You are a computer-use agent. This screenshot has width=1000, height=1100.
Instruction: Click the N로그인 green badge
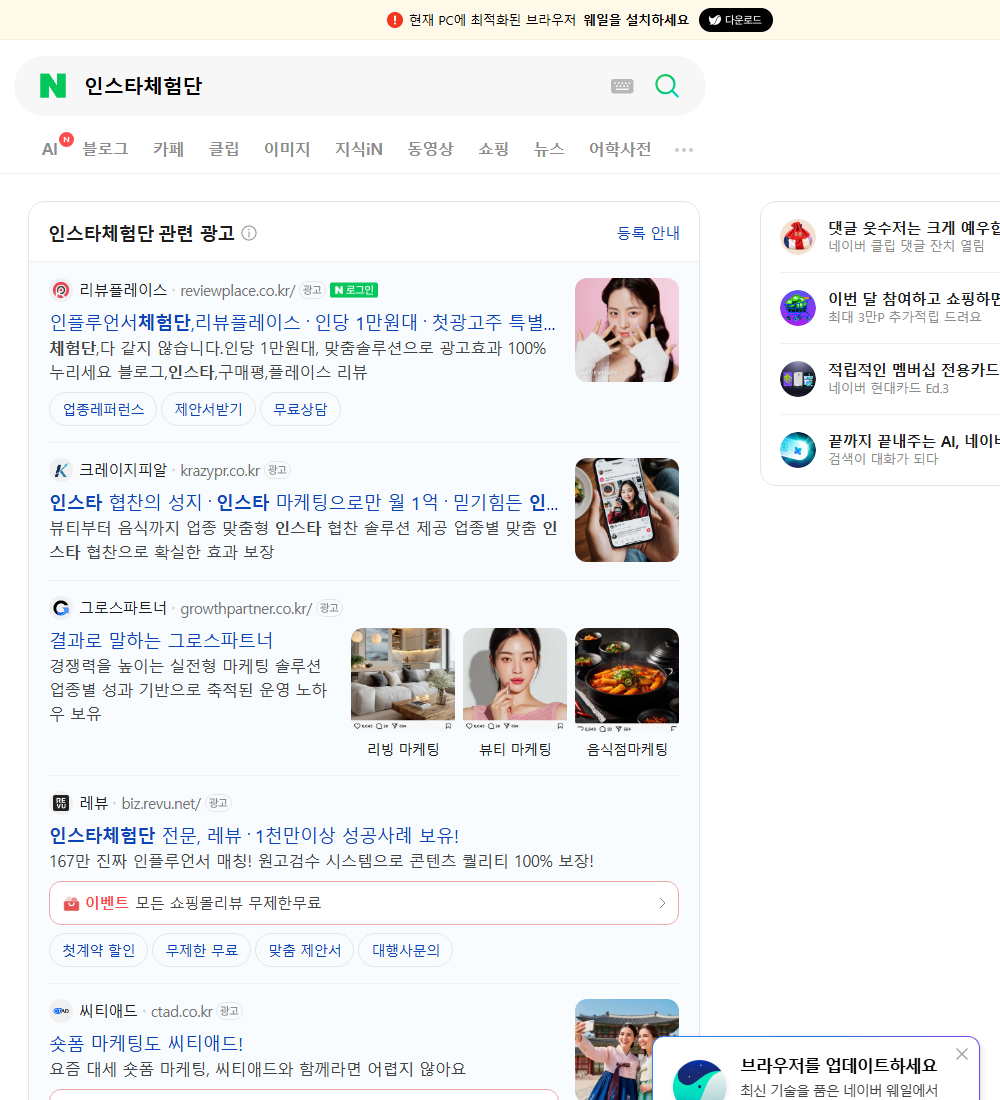pyautogui.click(x=354, y=290)
